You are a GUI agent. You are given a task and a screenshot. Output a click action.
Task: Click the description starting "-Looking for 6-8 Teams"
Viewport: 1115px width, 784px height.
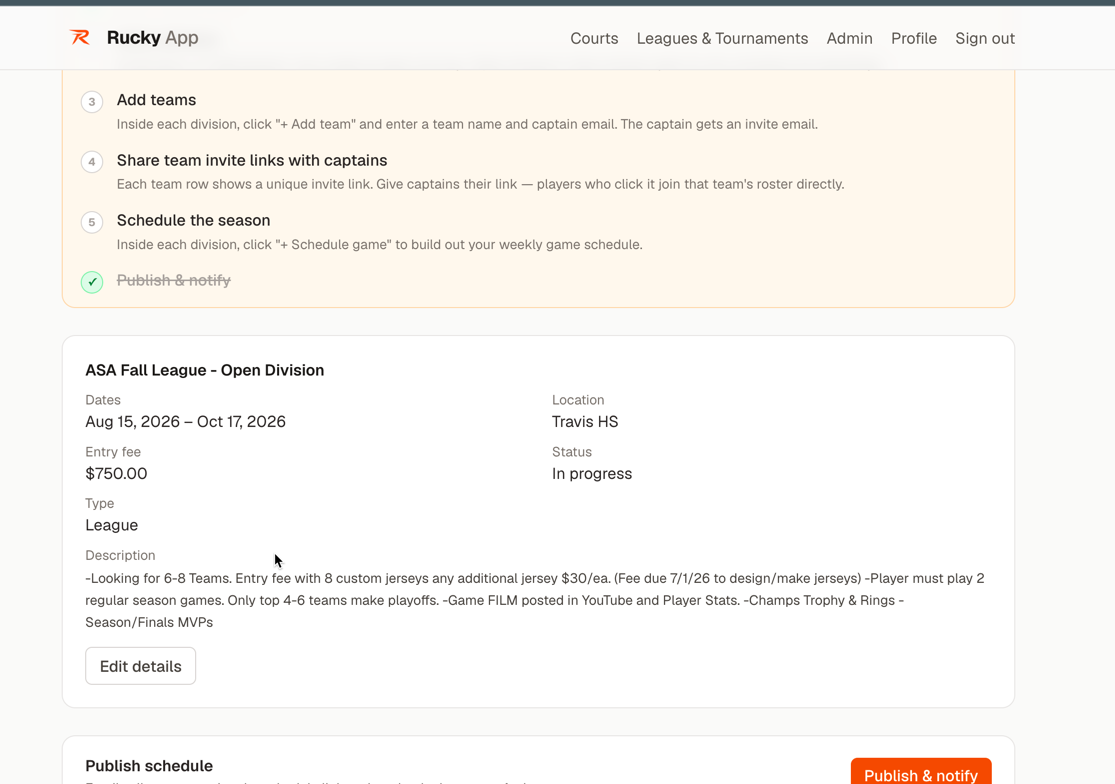[535, 600]
